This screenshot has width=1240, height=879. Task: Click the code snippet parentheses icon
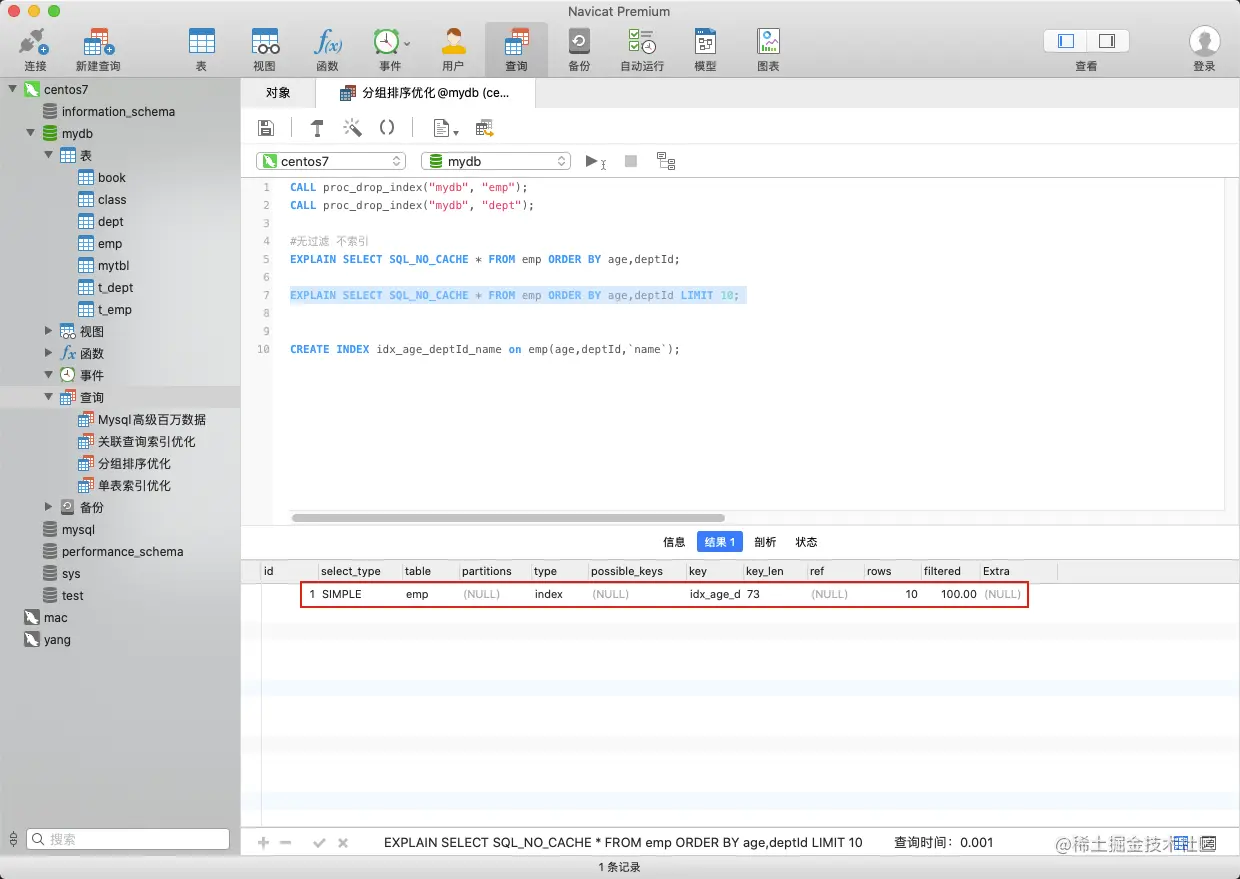[x=387, y=128]
